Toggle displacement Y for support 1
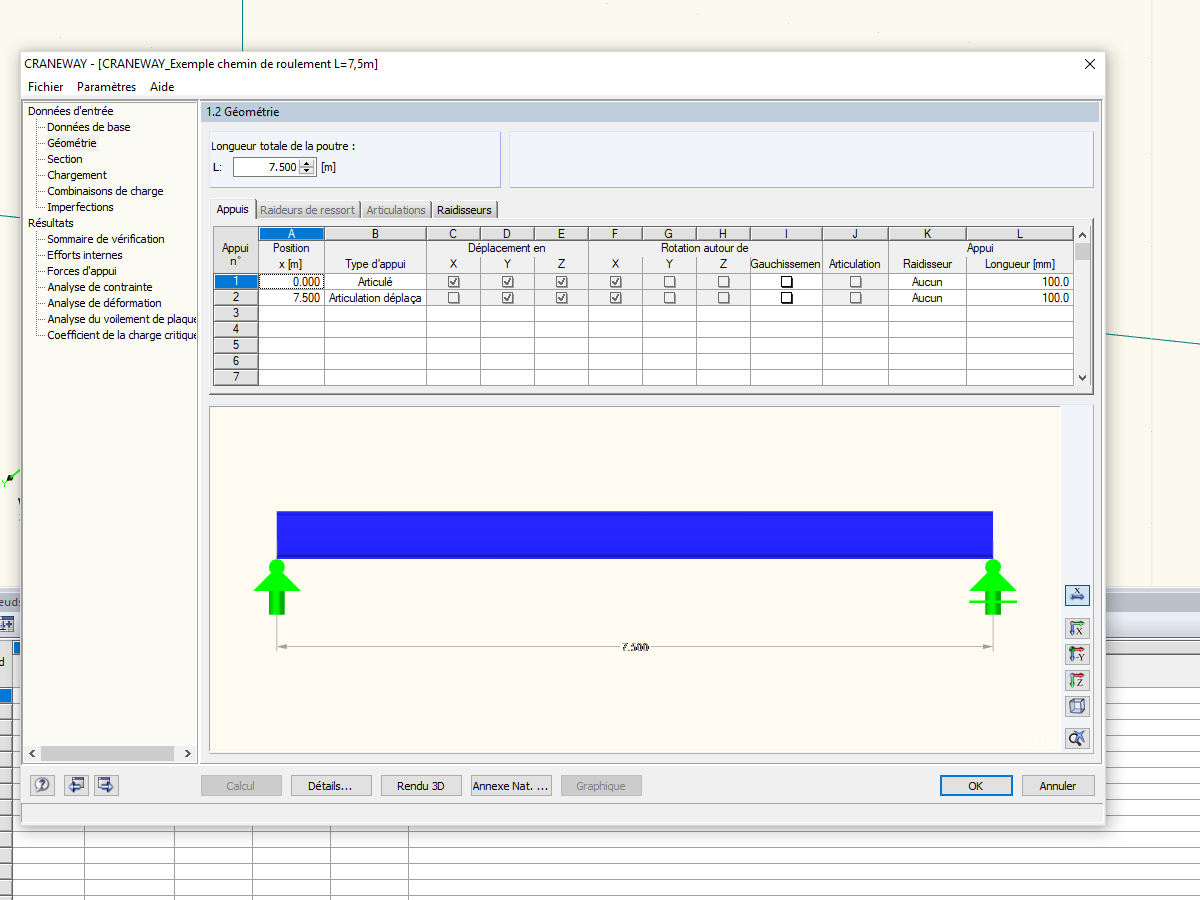Image resolution: width=1200 pixels, height=900 pixels. (507, 282)
